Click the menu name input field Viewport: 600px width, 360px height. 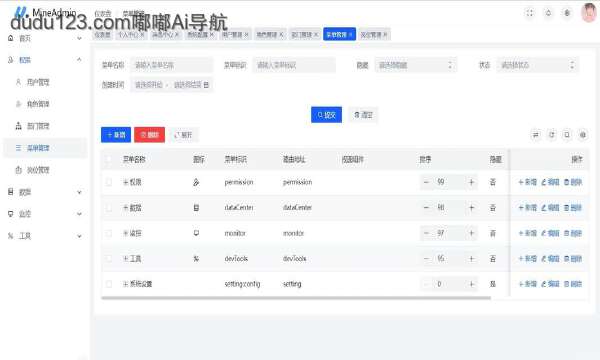tap(172, 65)
